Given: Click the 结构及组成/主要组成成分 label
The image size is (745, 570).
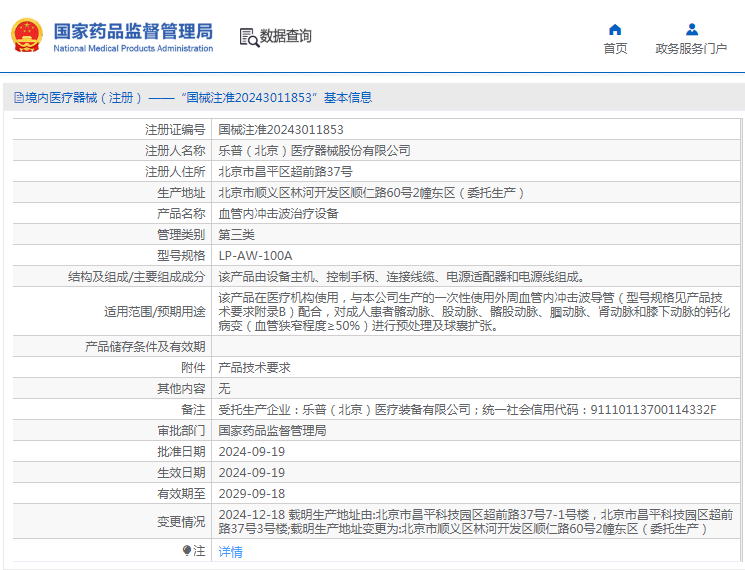Looking at the screenshot, I should click(136, 276).
